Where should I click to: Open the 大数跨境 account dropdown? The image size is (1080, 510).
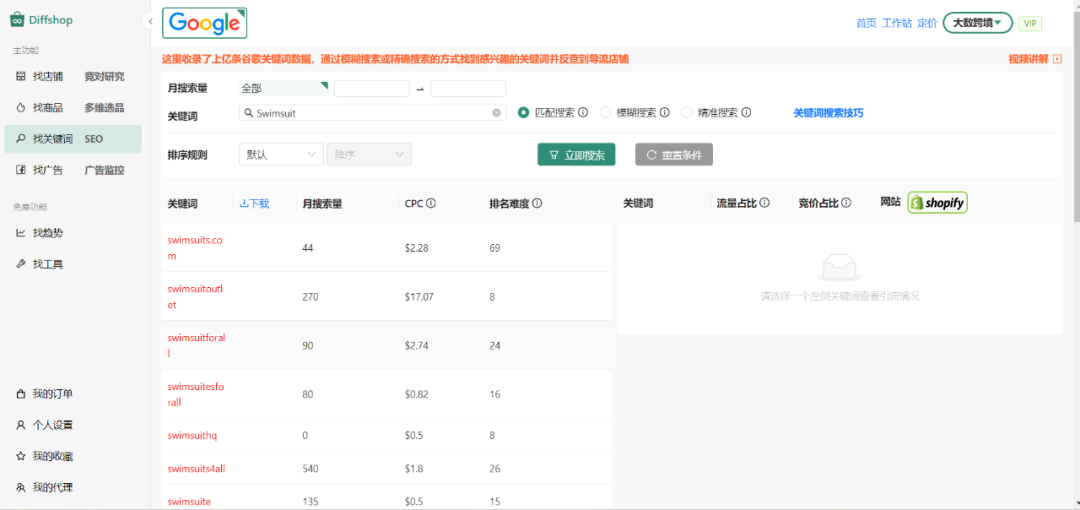point(977,23)
